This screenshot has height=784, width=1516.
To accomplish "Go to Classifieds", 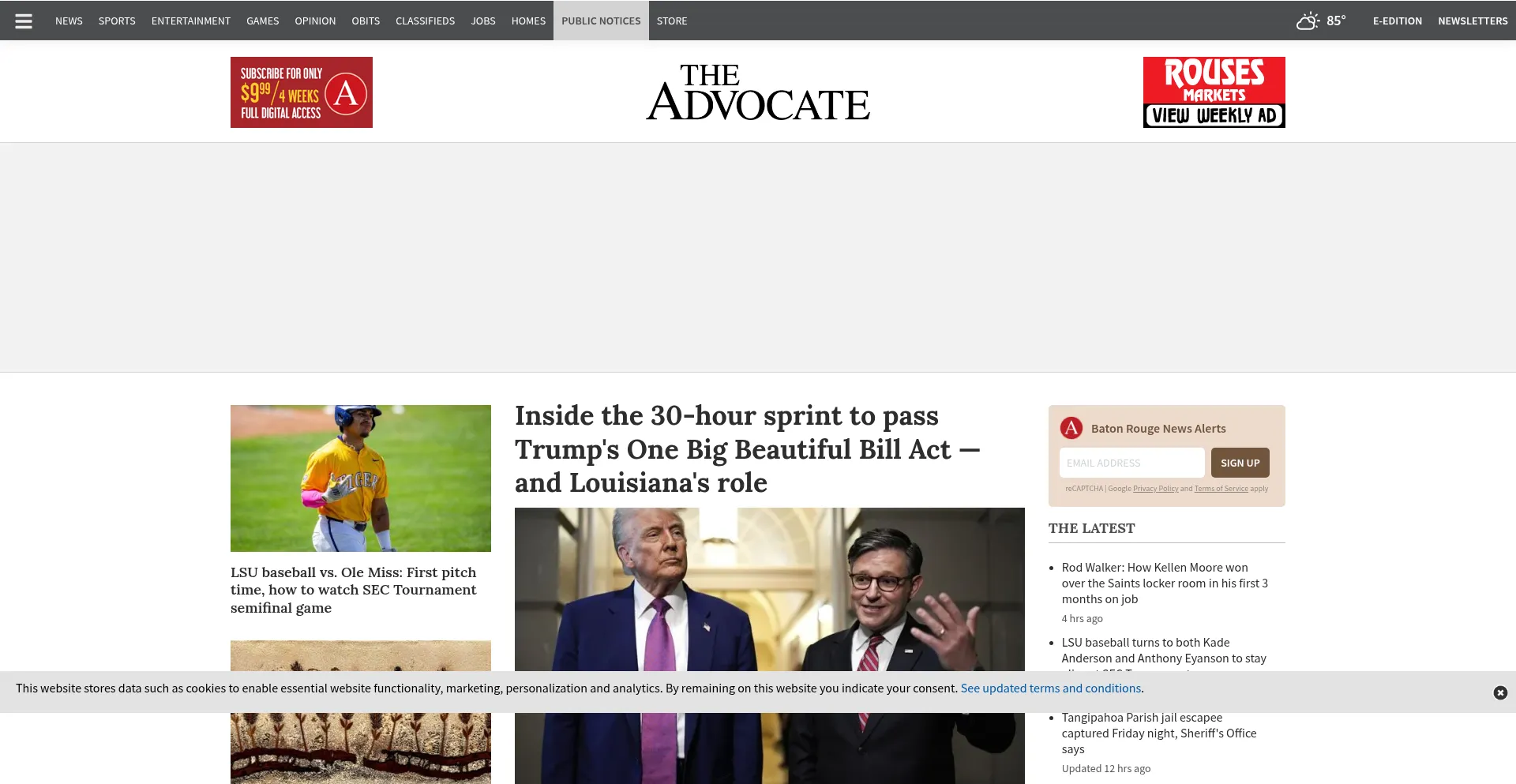I will point(425,21).
